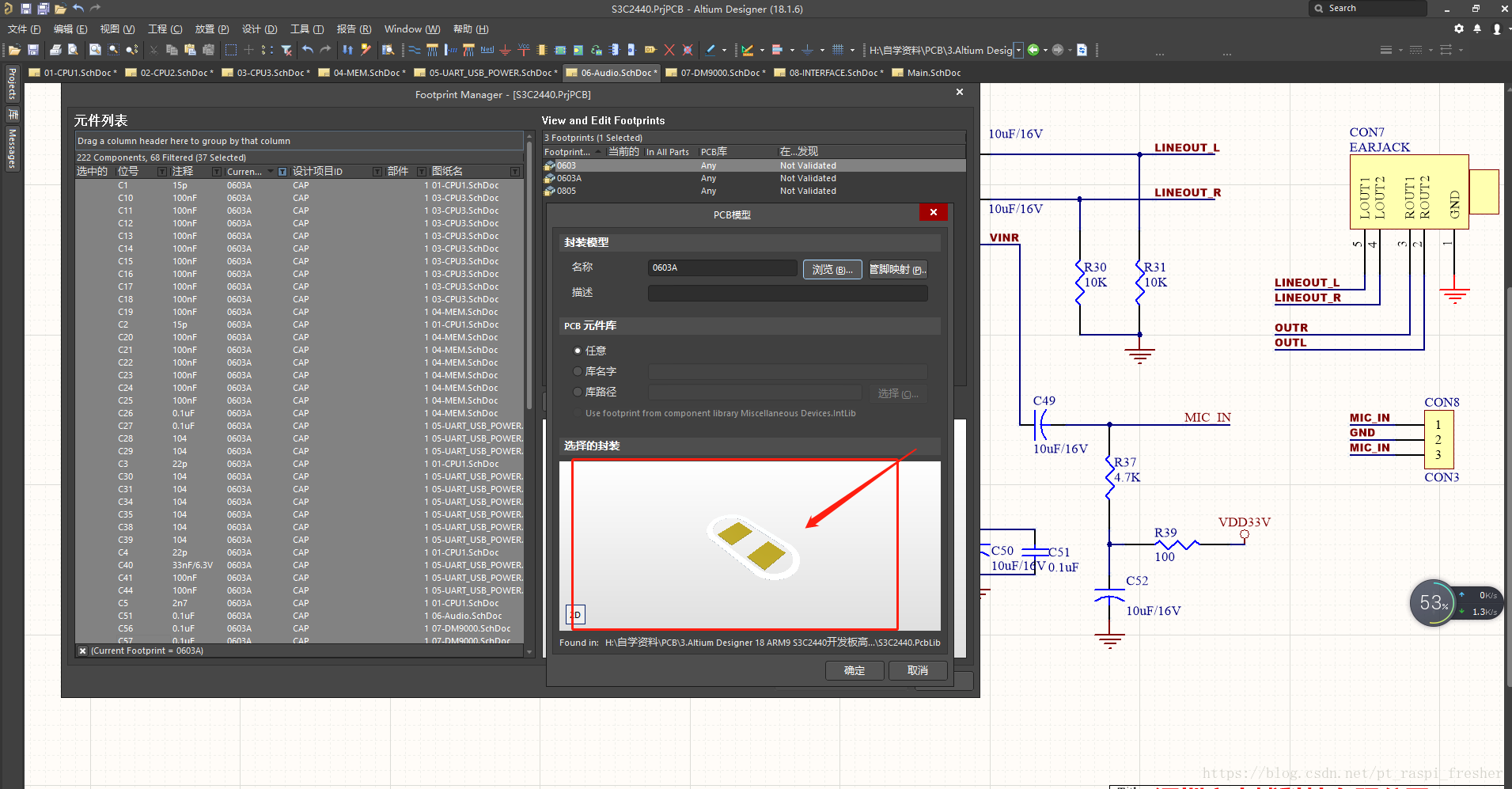Screen dimensions: 1512x789
Task: Click the user account icon
Action: (1496, 28)
